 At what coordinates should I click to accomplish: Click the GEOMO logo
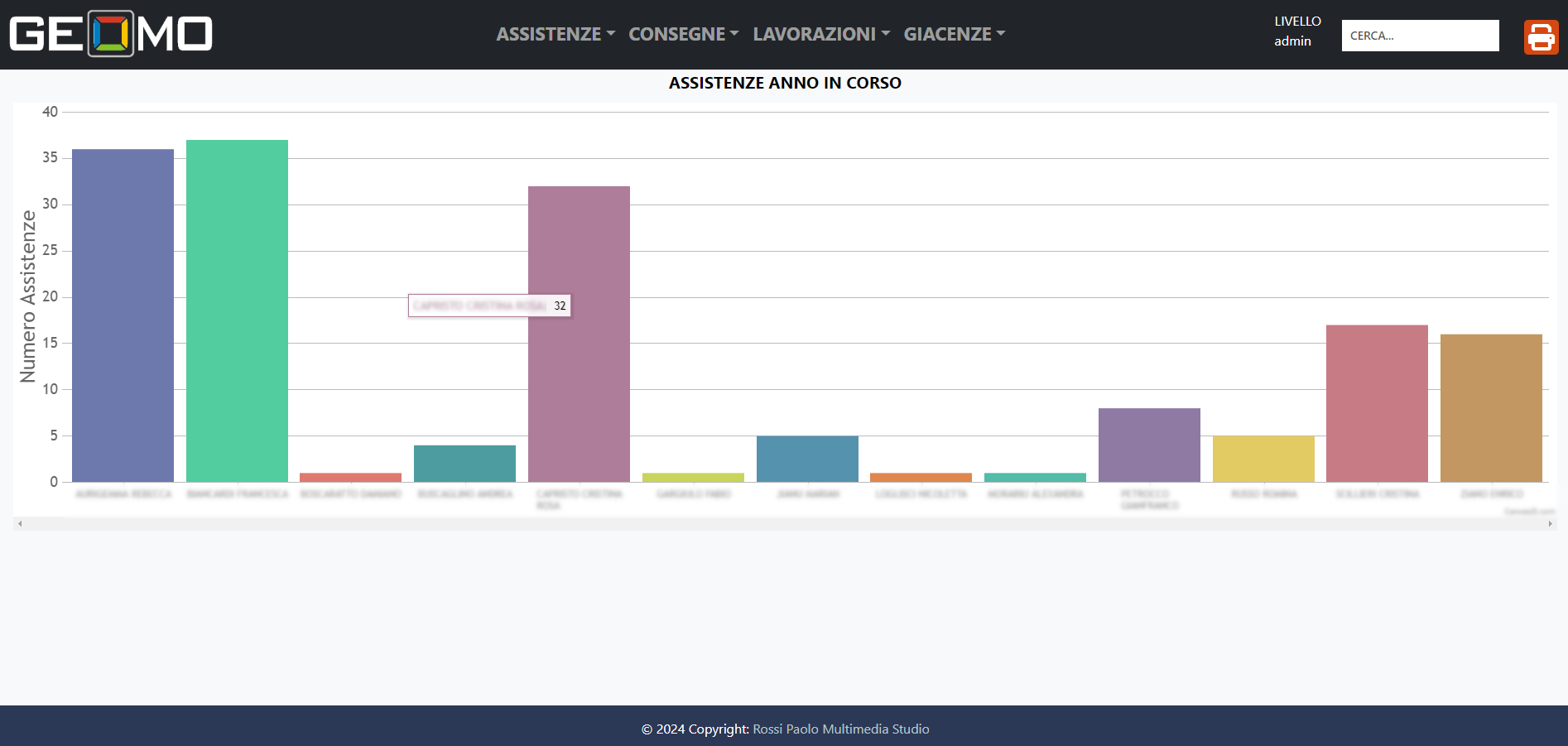111,34
